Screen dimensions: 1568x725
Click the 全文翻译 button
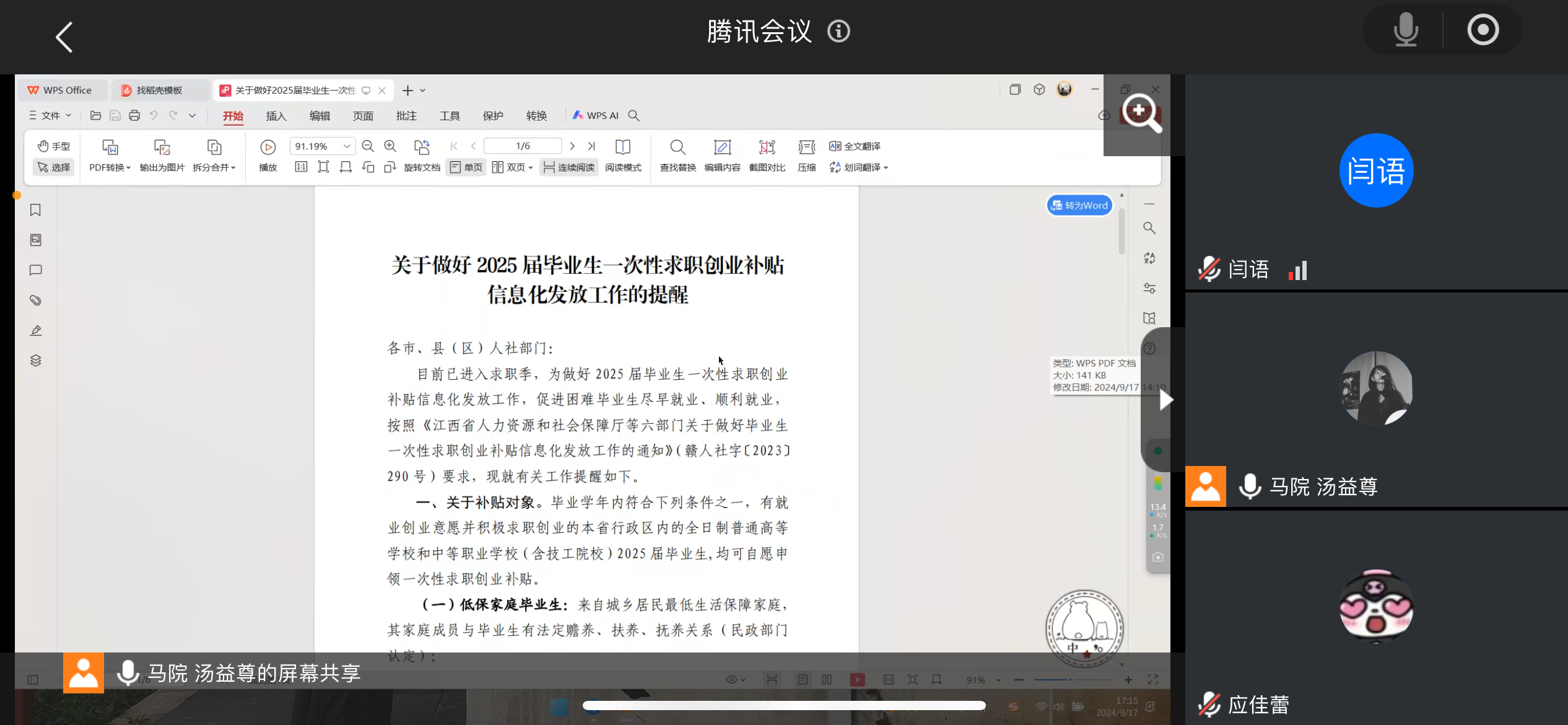pyautogui.click(x=855, y=146)
